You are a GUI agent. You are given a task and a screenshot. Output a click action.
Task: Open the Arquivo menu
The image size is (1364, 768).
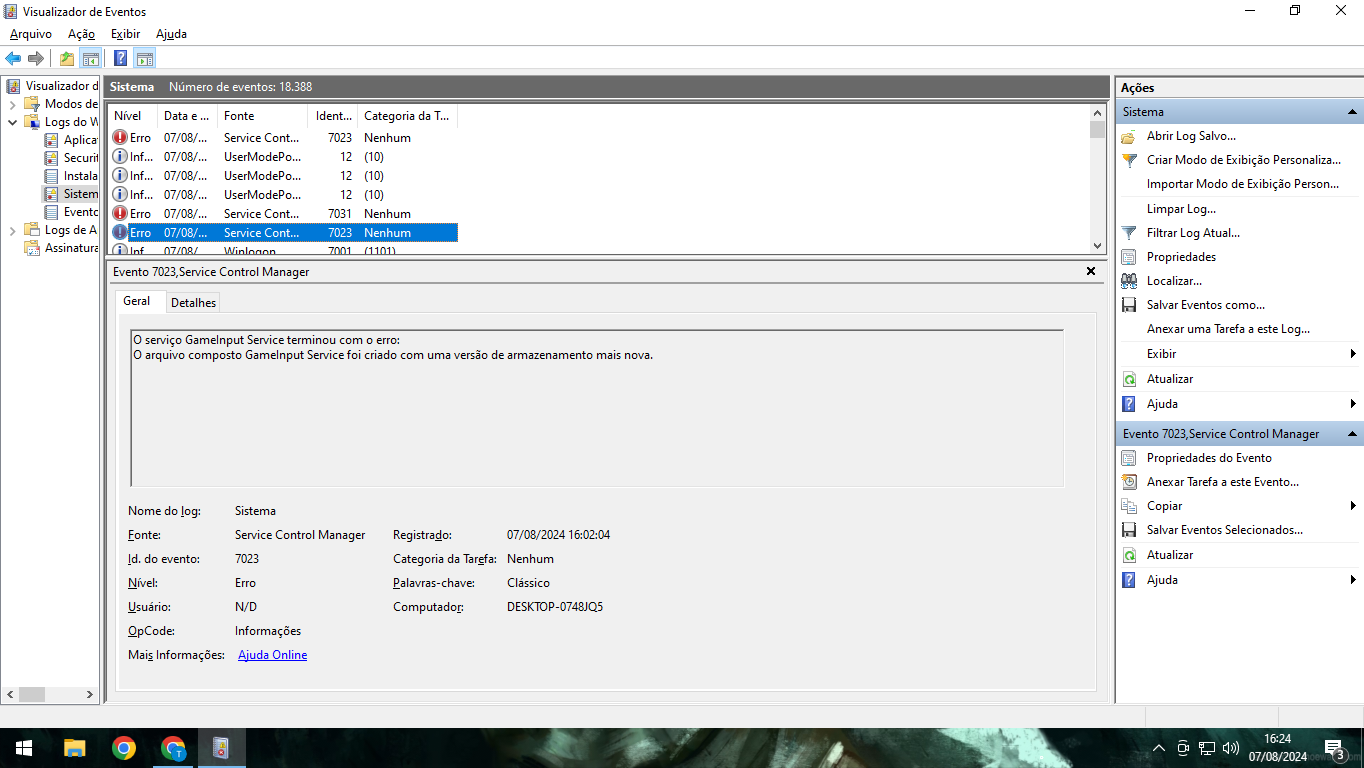click(31, 34)
